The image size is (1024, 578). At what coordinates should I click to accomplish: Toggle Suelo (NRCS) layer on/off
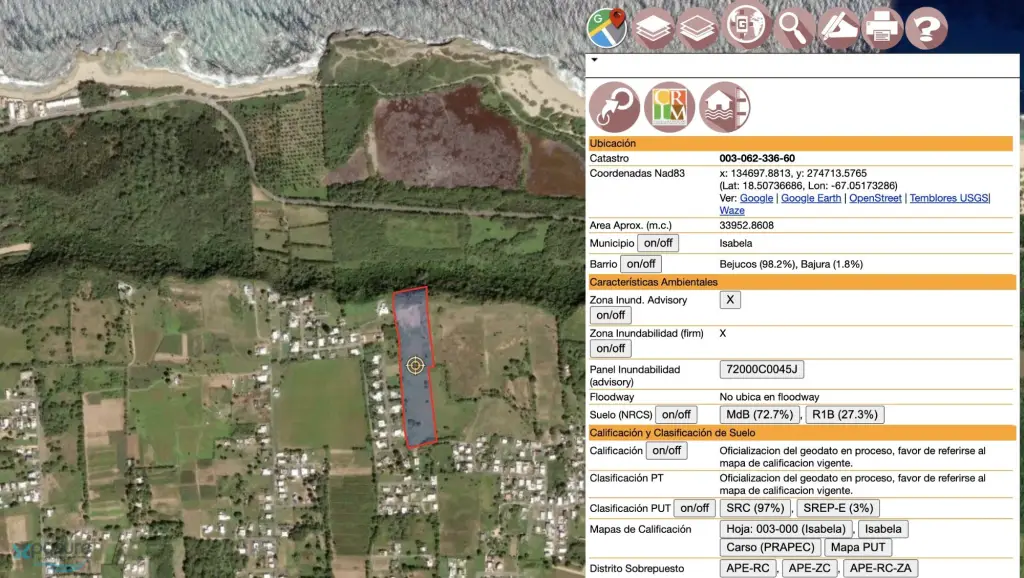pyautogui.click(x=676, y=414)
